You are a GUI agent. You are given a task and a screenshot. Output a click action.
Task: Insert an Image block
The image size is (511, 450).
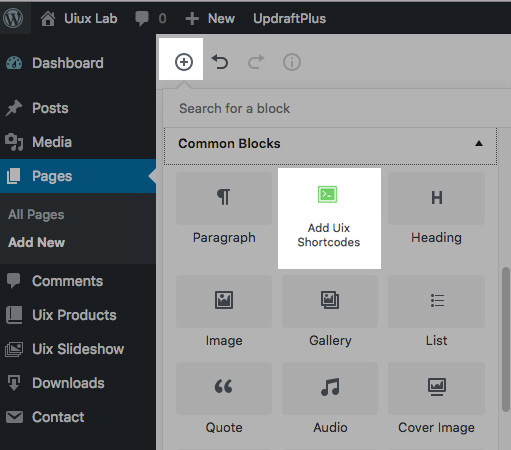(x=224, y=312)
